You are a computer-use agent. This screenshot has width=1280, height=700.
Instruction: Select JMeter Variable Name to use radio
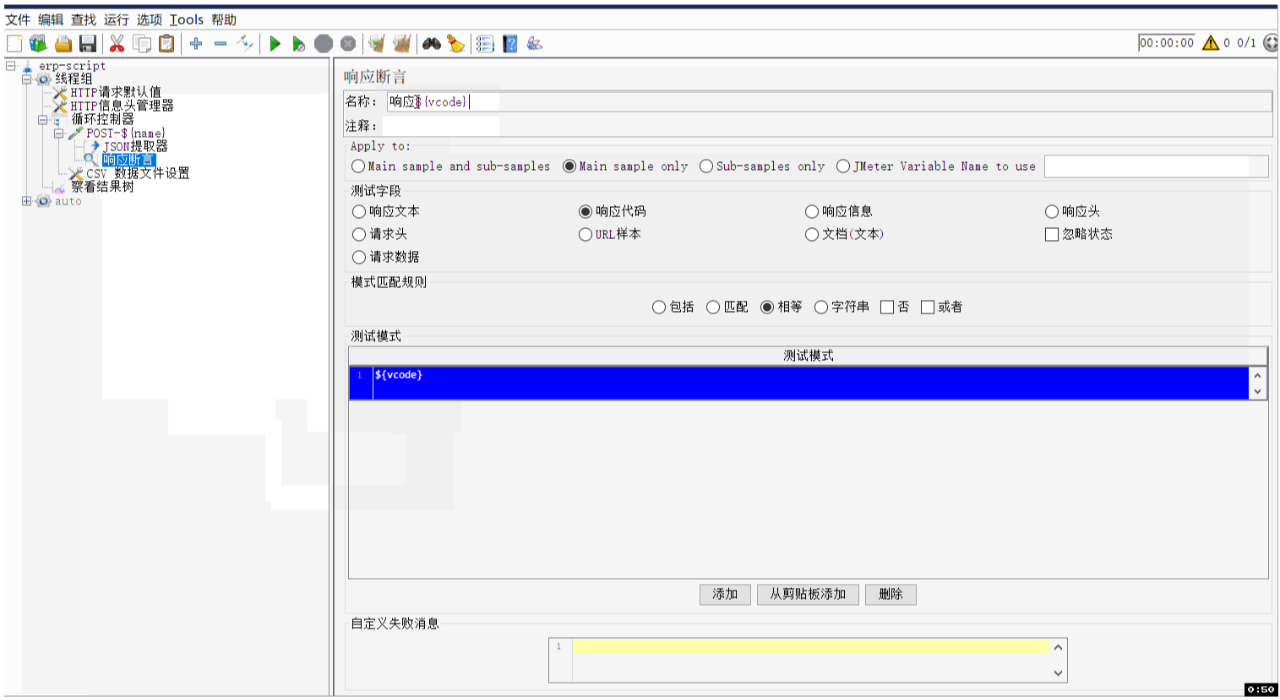coord(843,166)
